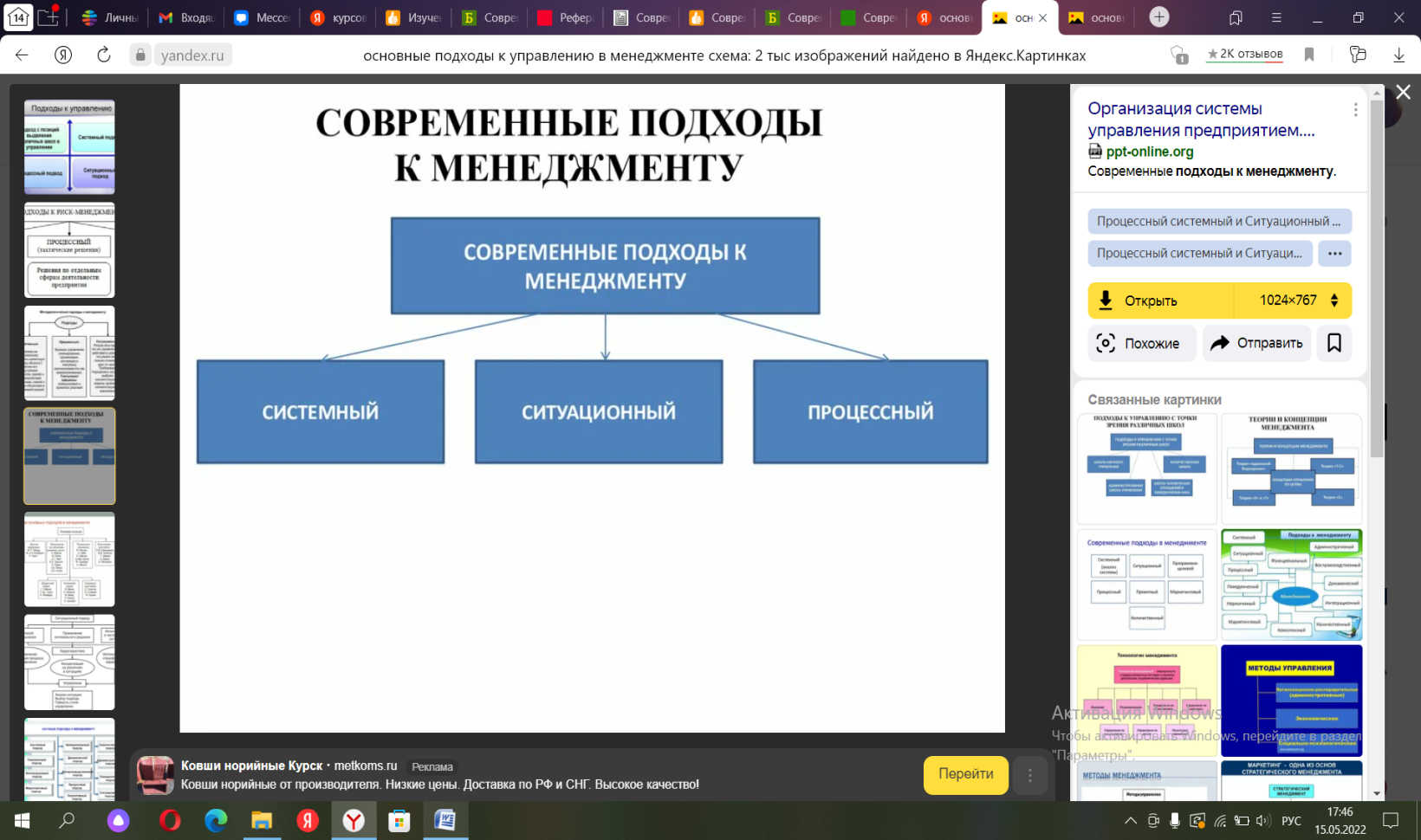This screenshot has height=840, width=1421.
Task: Open the 'Подходы к управлению' thumbnail in filmstrip
Action: (69, 147)
